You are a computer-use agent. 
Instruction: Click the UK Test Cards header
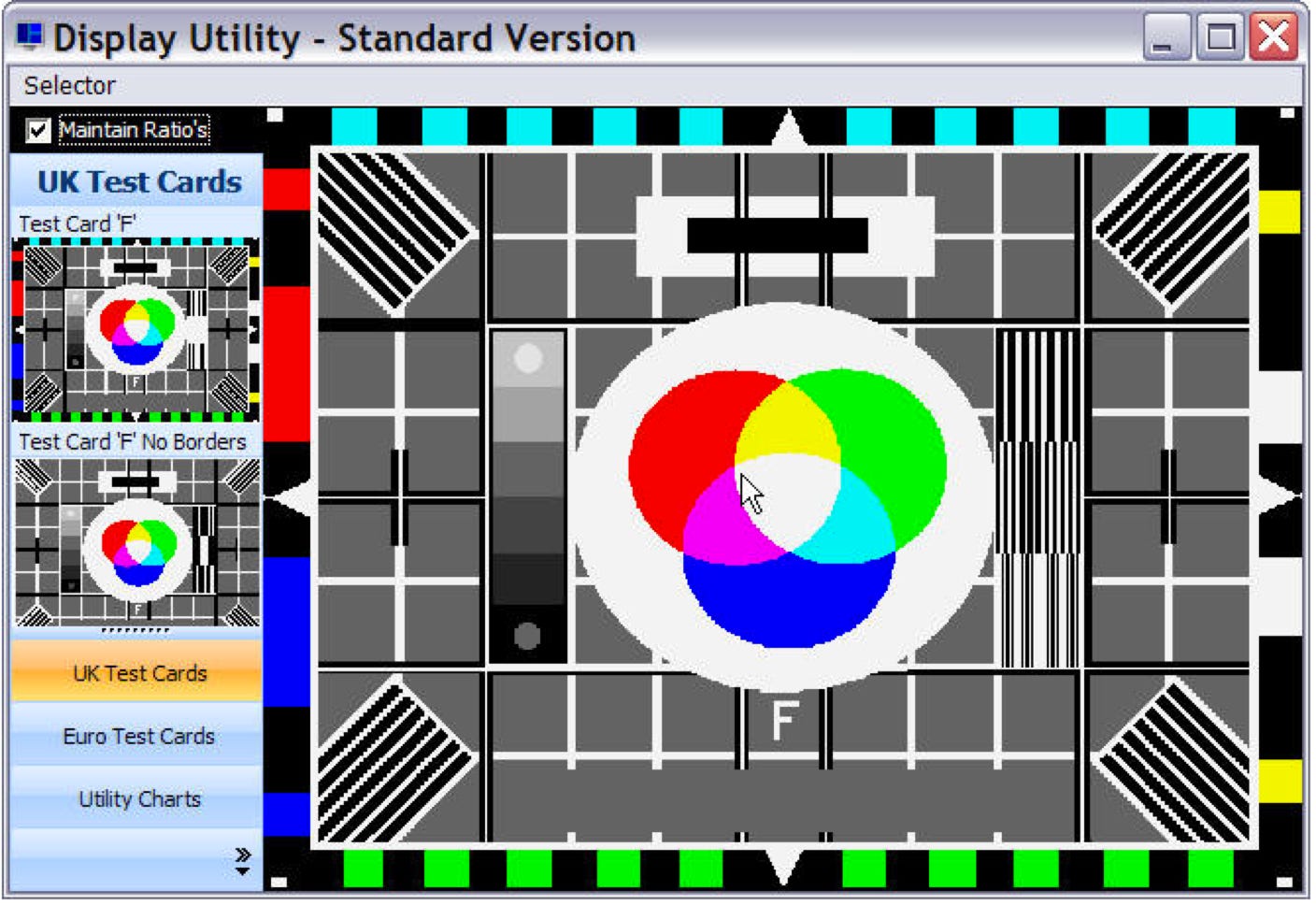tap(138, 180)
